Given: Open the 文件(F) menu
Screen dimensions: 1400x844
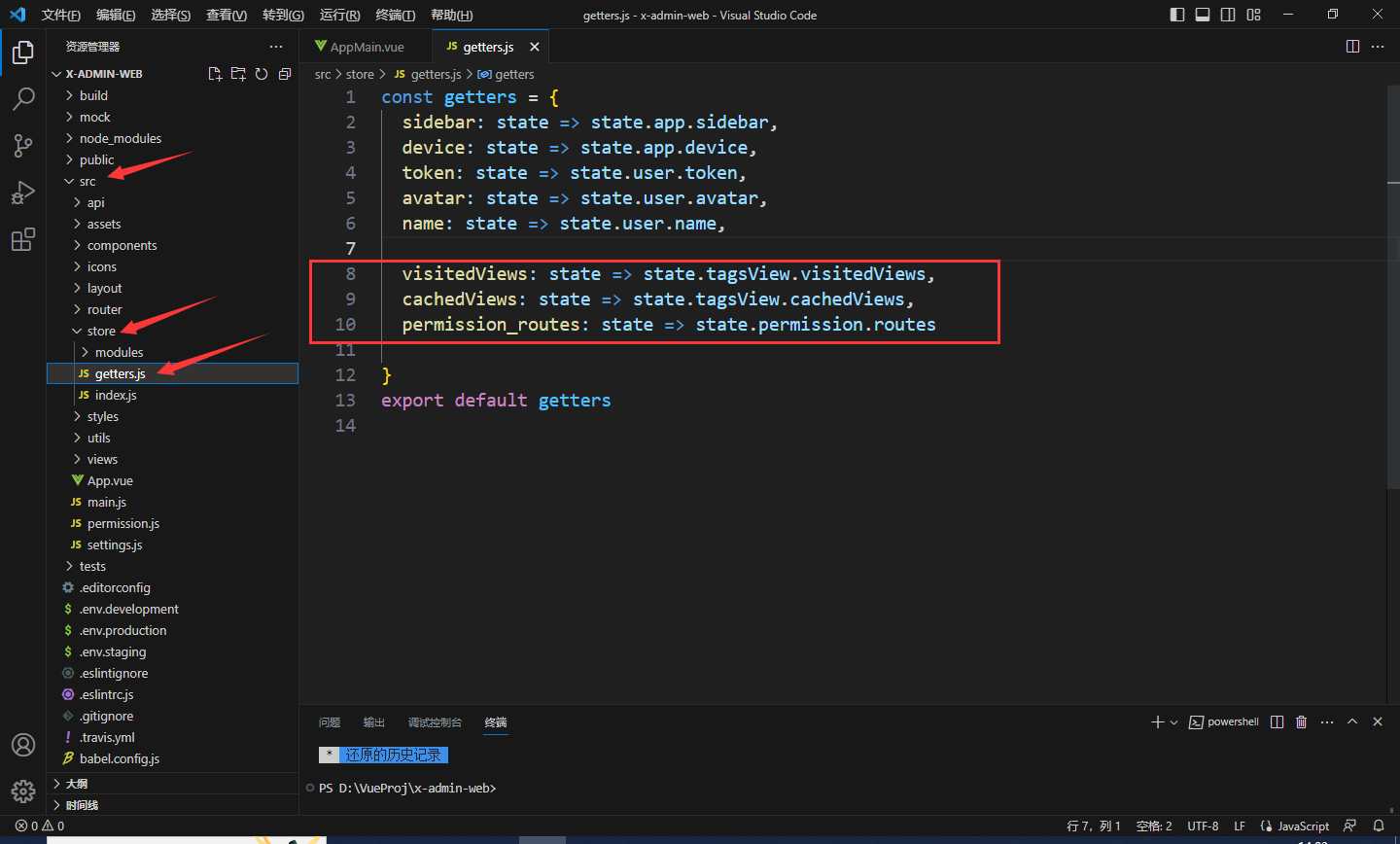Looking at the screenshot, I should click(x=61, y=15).
